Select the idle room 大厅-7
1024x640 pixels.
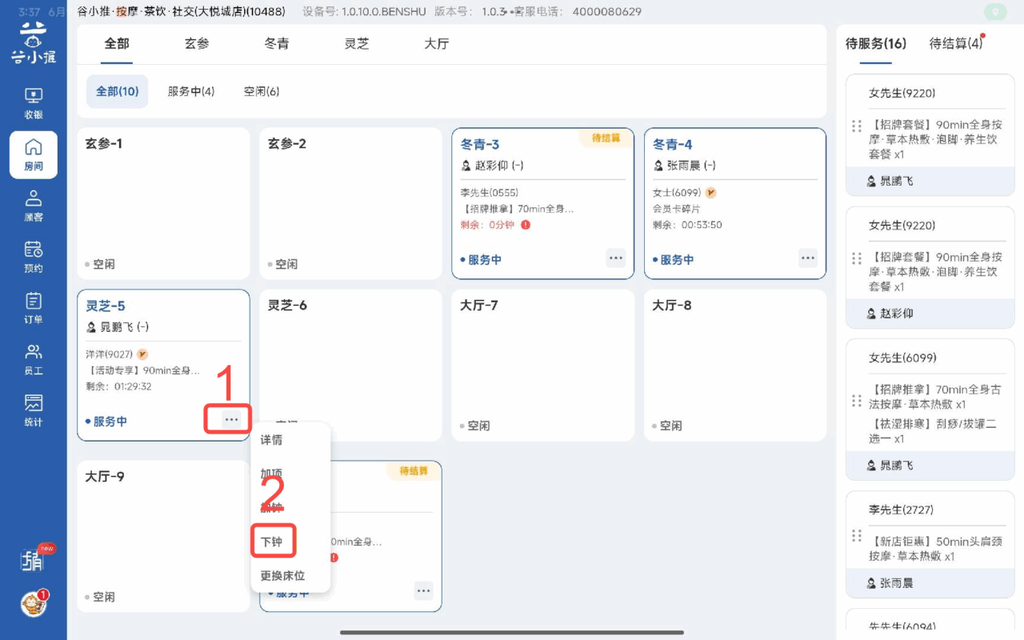coord(543,366)
